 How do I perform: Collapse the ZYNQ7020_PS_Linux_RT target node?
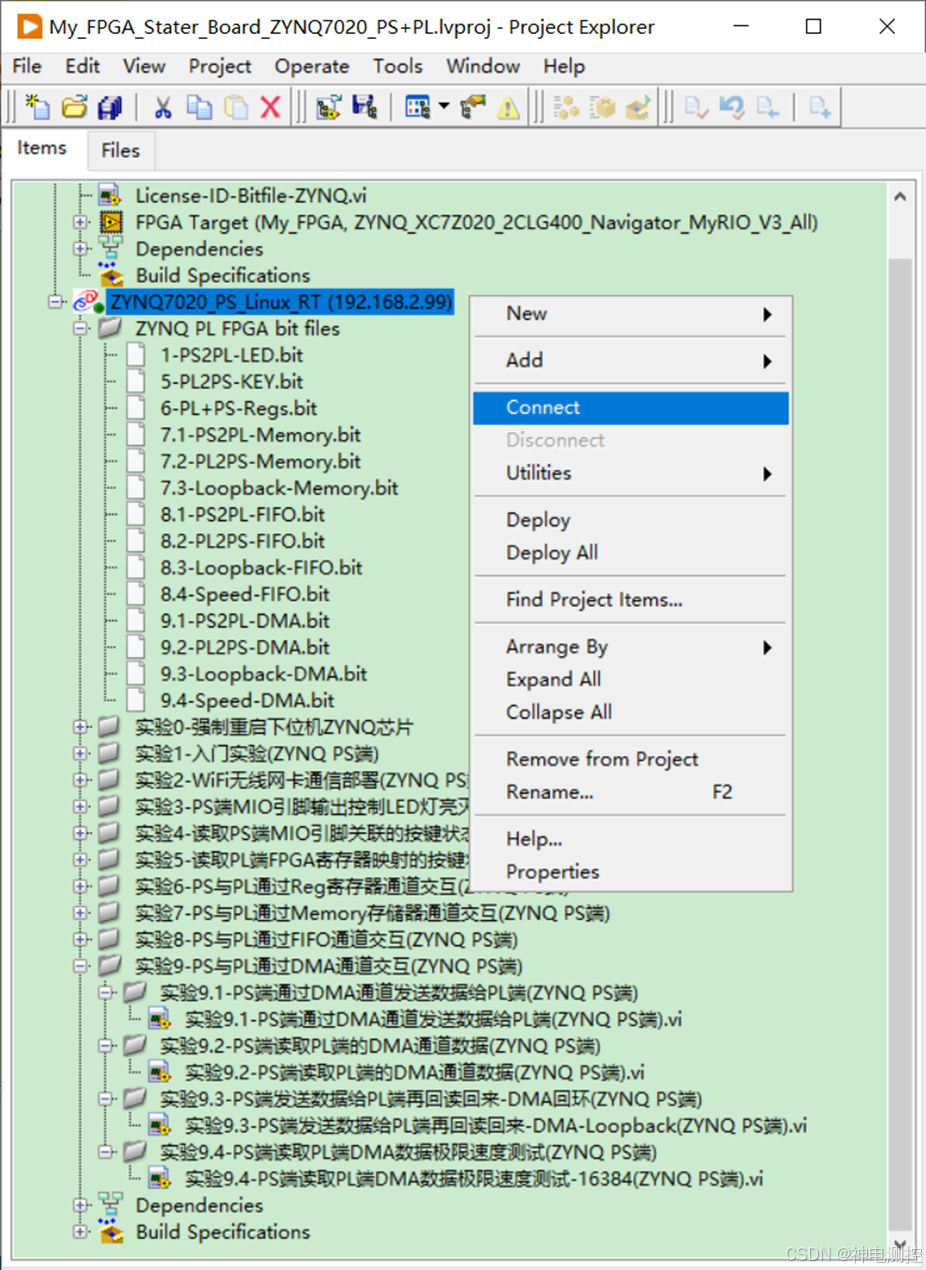click(56, 302)
